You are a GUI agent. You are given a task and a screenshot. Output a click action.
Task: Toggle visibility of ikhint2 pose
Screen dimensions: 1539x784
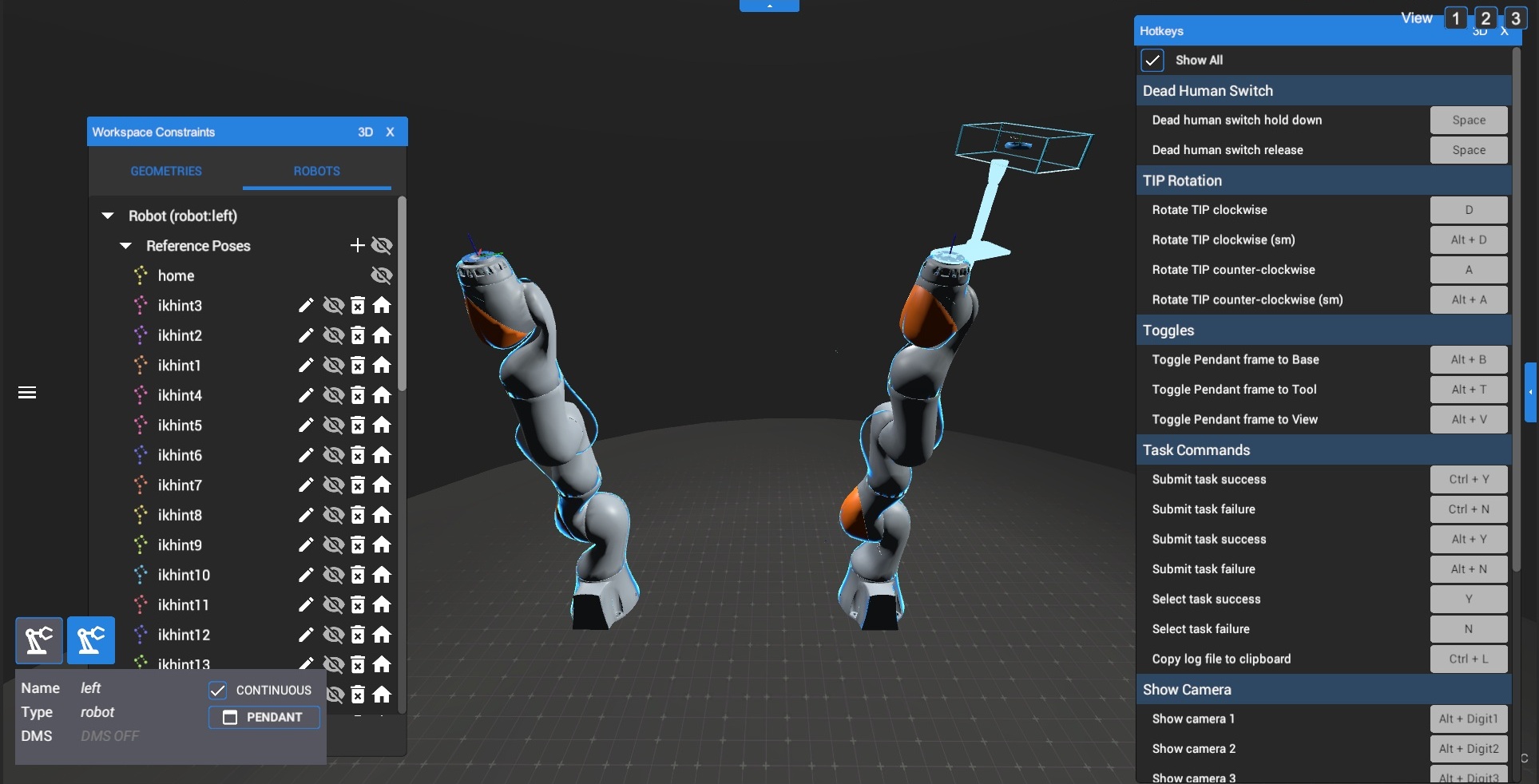tap(333, 335)
